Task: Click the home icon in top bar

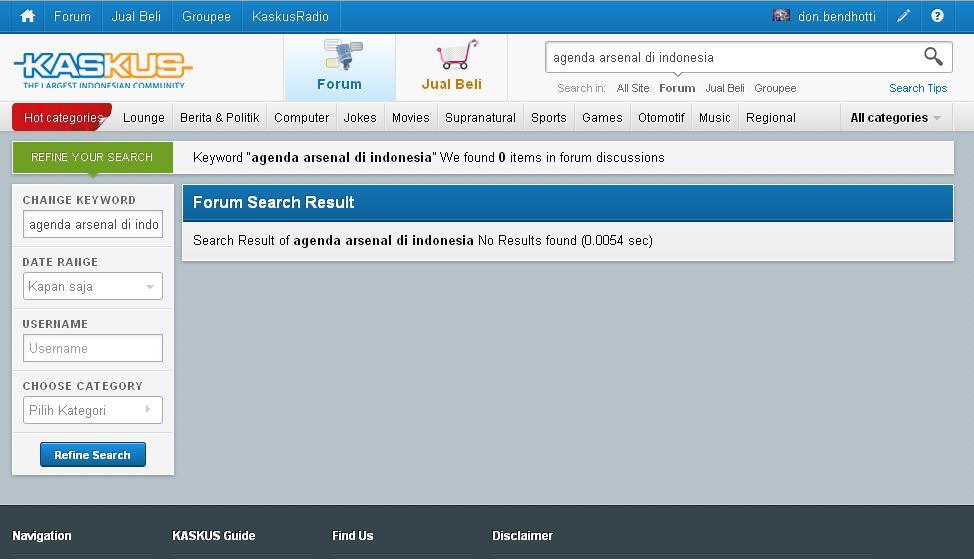Action: [x=27, y=16]
